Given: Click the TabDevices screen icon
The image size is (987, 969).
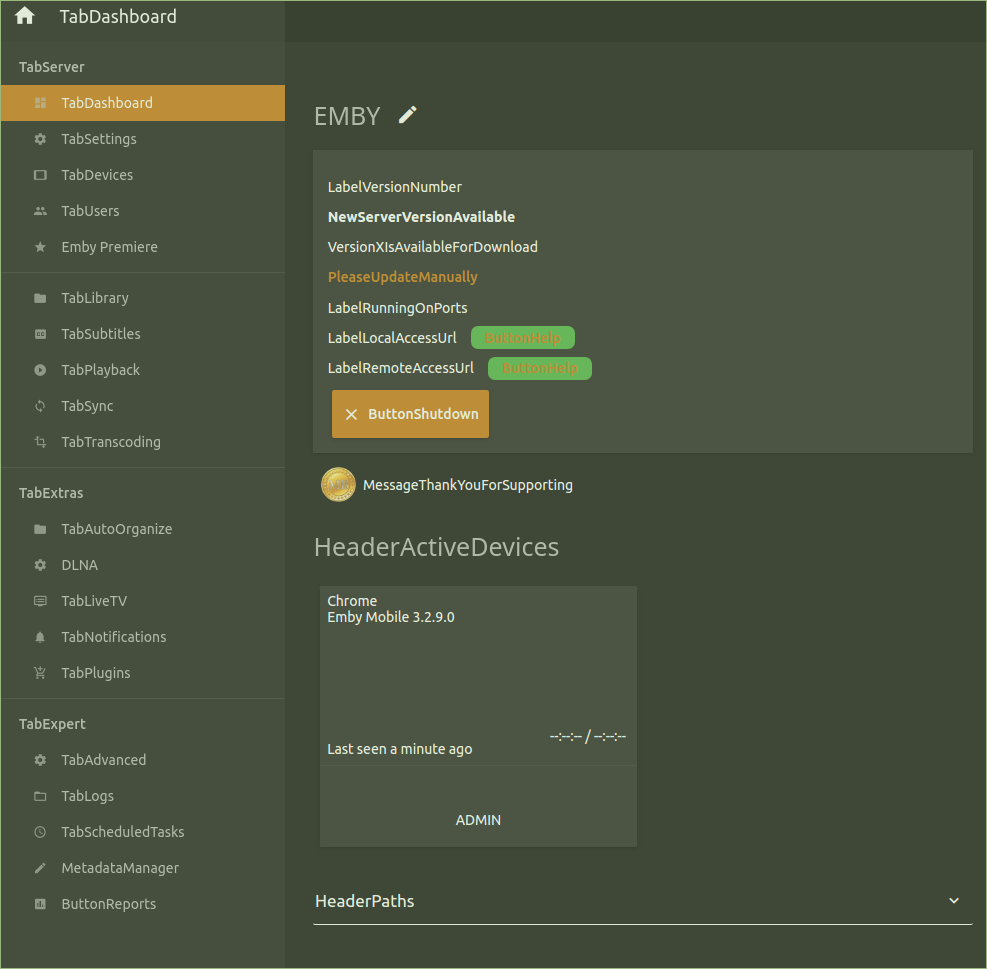Looking at the screenshot, I should 40,174.
